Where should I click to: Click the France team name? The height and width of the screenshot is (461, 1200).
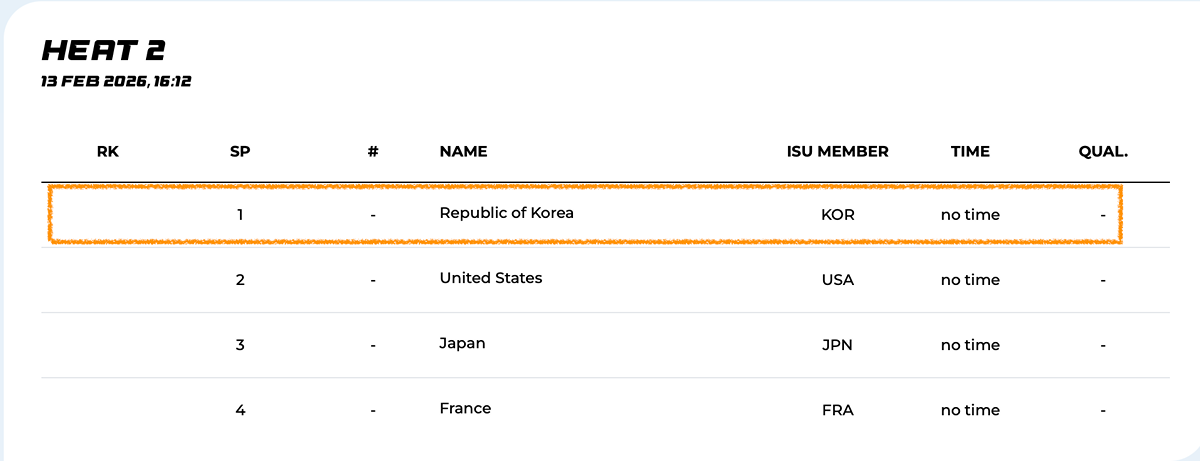[465, 408]
